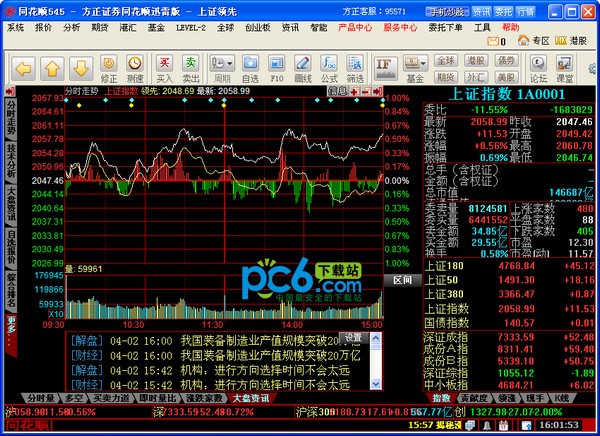Open the LEVEL-2 menu
Image resolution: width=600 pixels, height=436 pixels.
(x=191, y=28)
